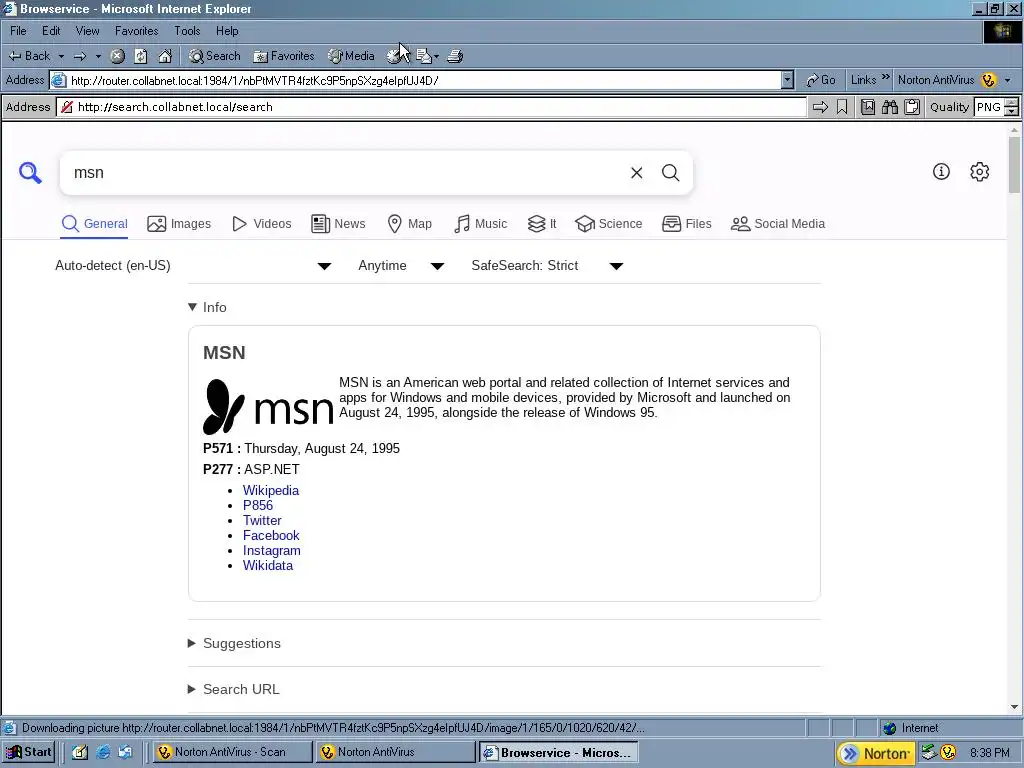Switch to the Music tab

pyautogui.click(x=481, y=224)
